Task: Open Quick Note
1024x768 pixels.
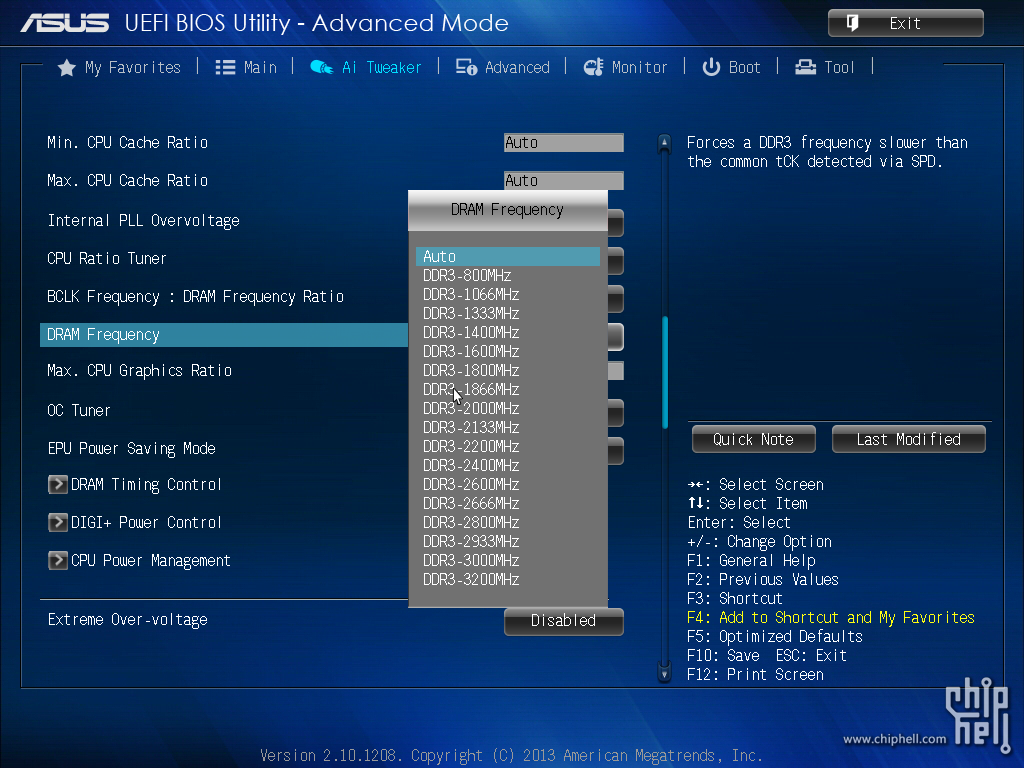Action: coord(754,440)
